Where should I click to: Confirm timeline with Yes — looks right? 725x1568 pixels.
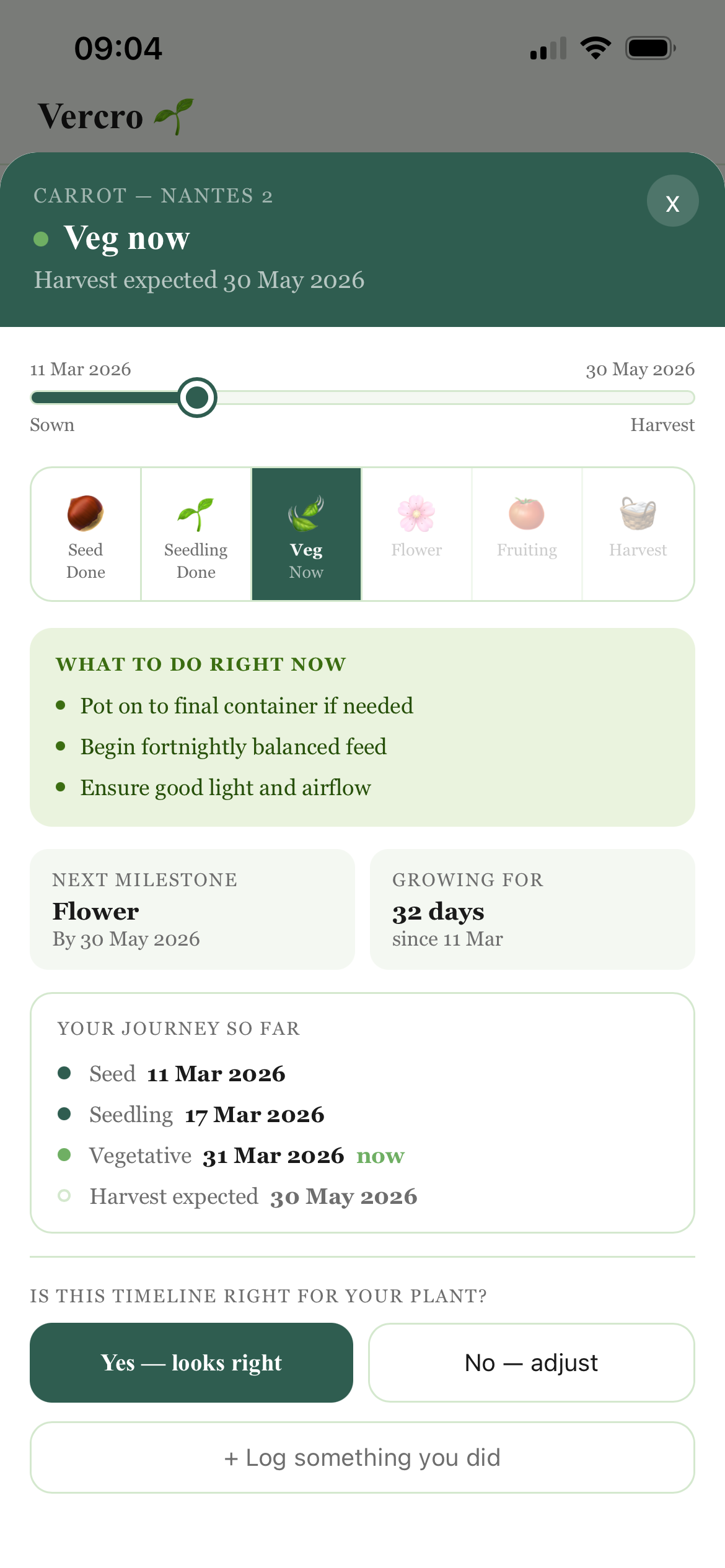coord(191,1362)
